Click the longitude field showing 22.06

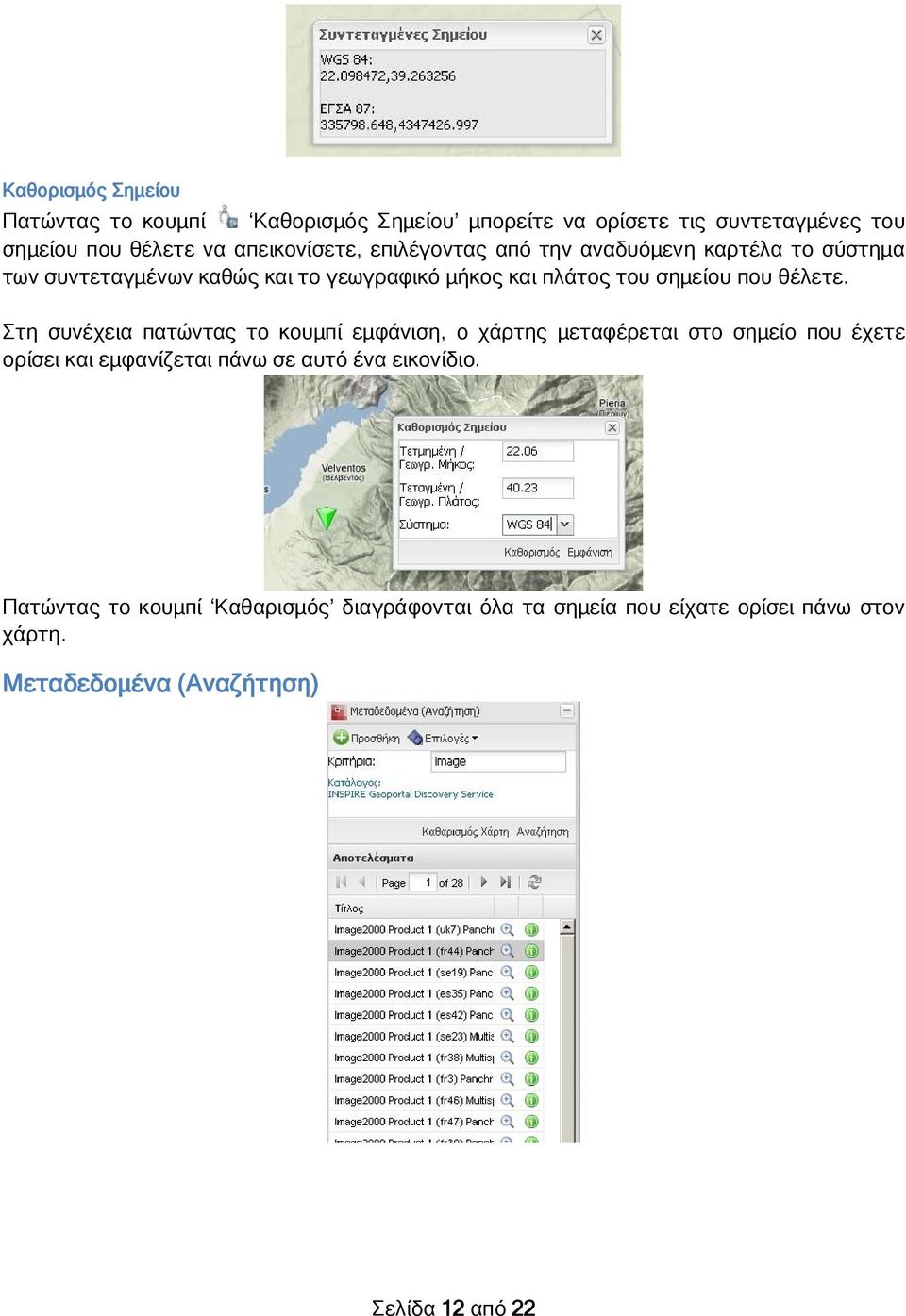click(537, 451)
